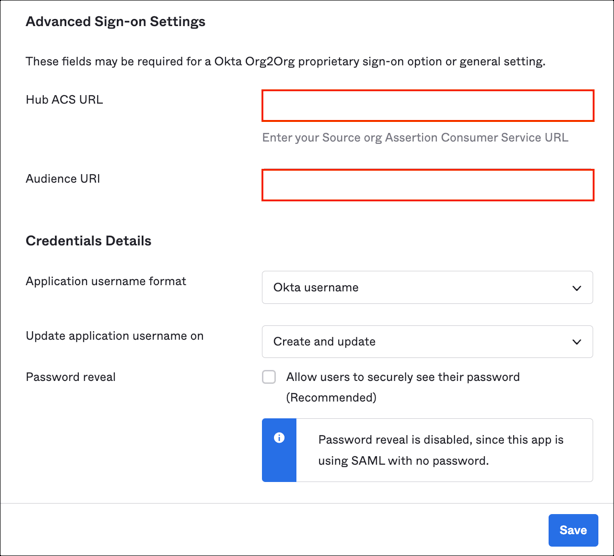Click the Application username format label
This screenshot has height=556, width=614.
pos(106,282)
